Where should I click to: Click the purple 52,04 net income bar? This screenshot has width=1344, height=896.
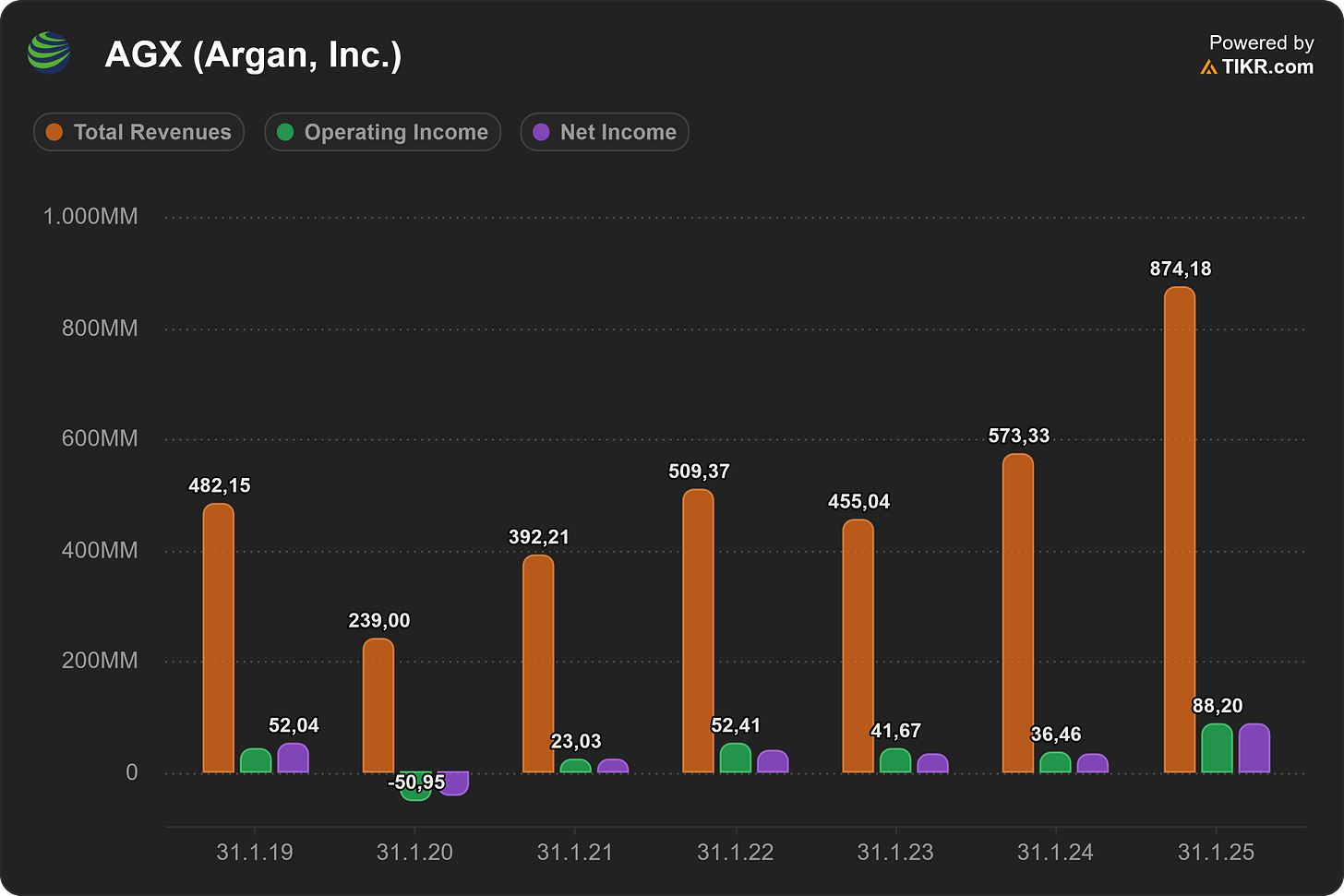click(x=294, y=758)
